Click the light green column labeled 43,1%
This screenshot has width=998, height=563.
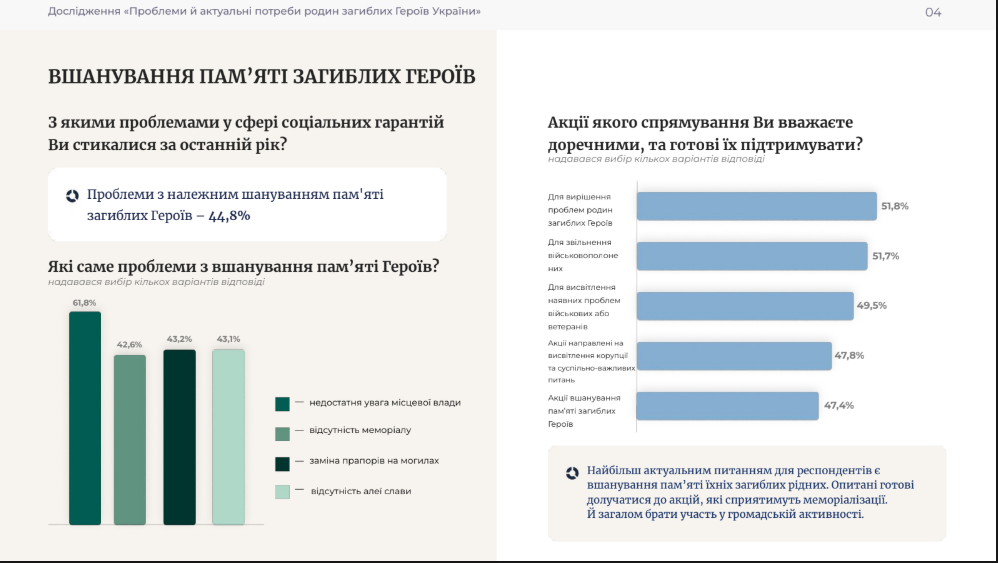(x=228, y=437)
